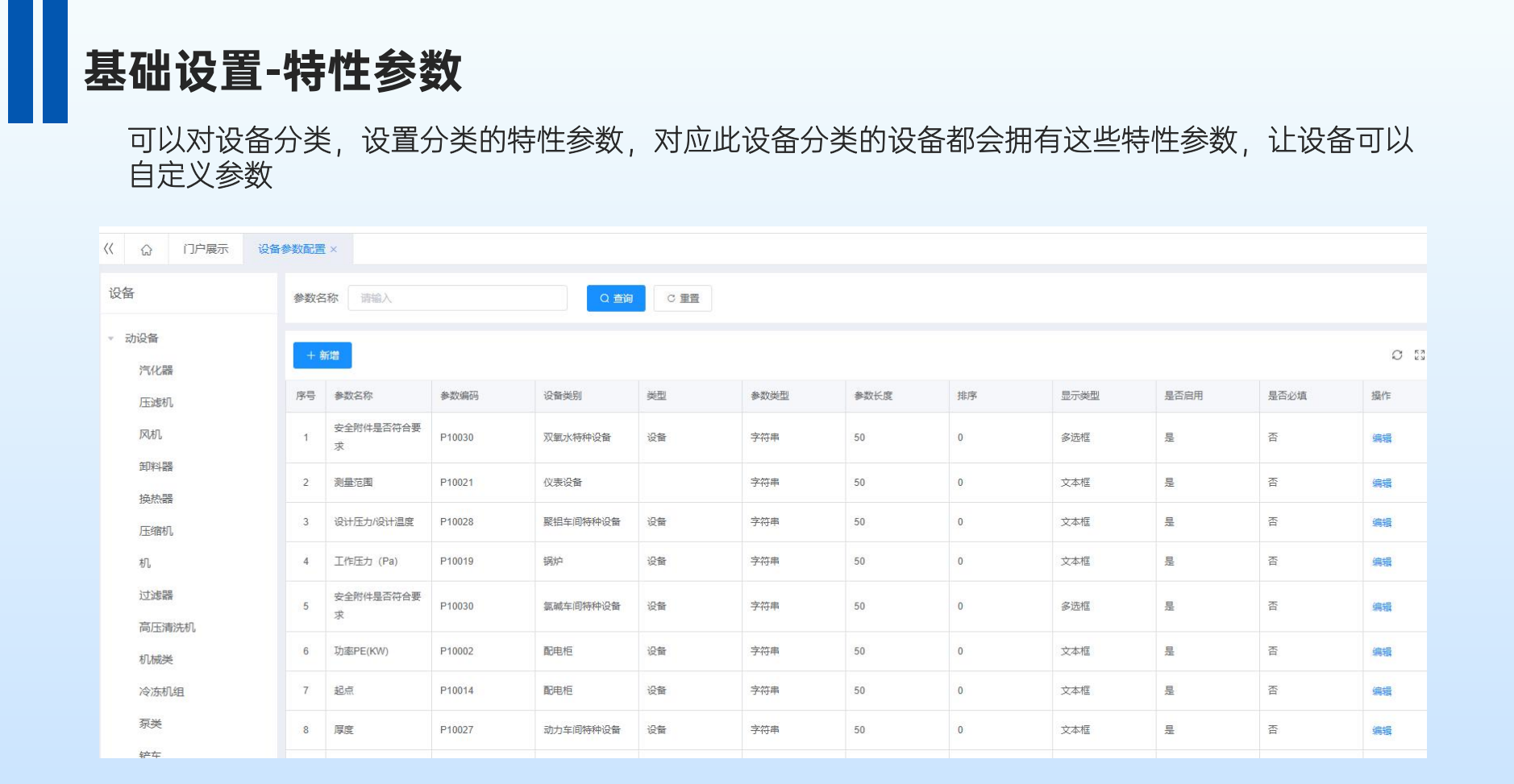Edit the row for 厚度 P10027
Viewport: 1514px width, 784px height.
click(x=1382, y=731)
